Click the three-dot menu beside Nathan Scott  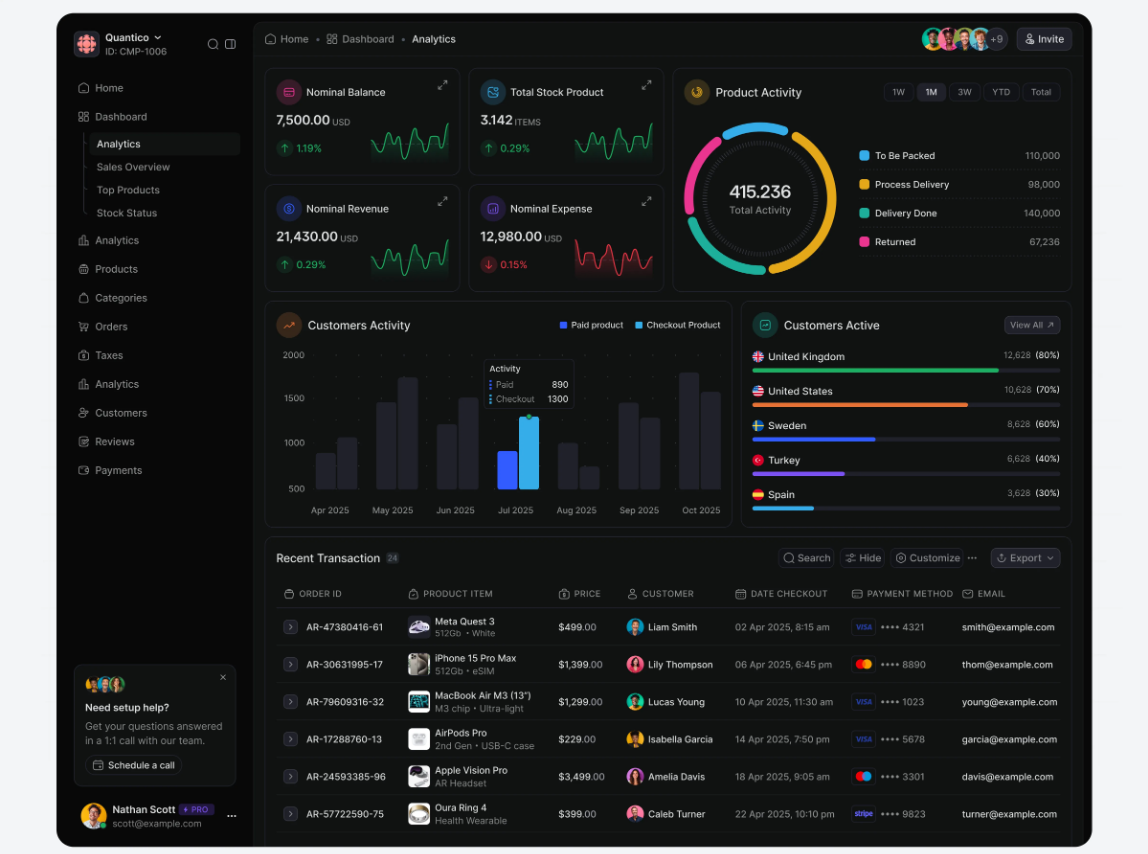[x=231, y=816]
